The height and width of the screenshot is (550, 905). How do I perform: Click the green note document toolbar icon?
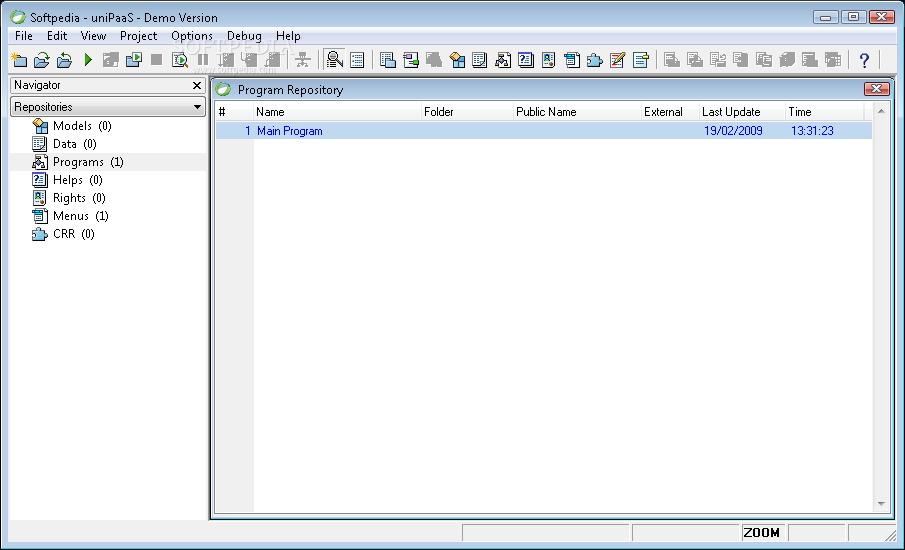[641, 59]
